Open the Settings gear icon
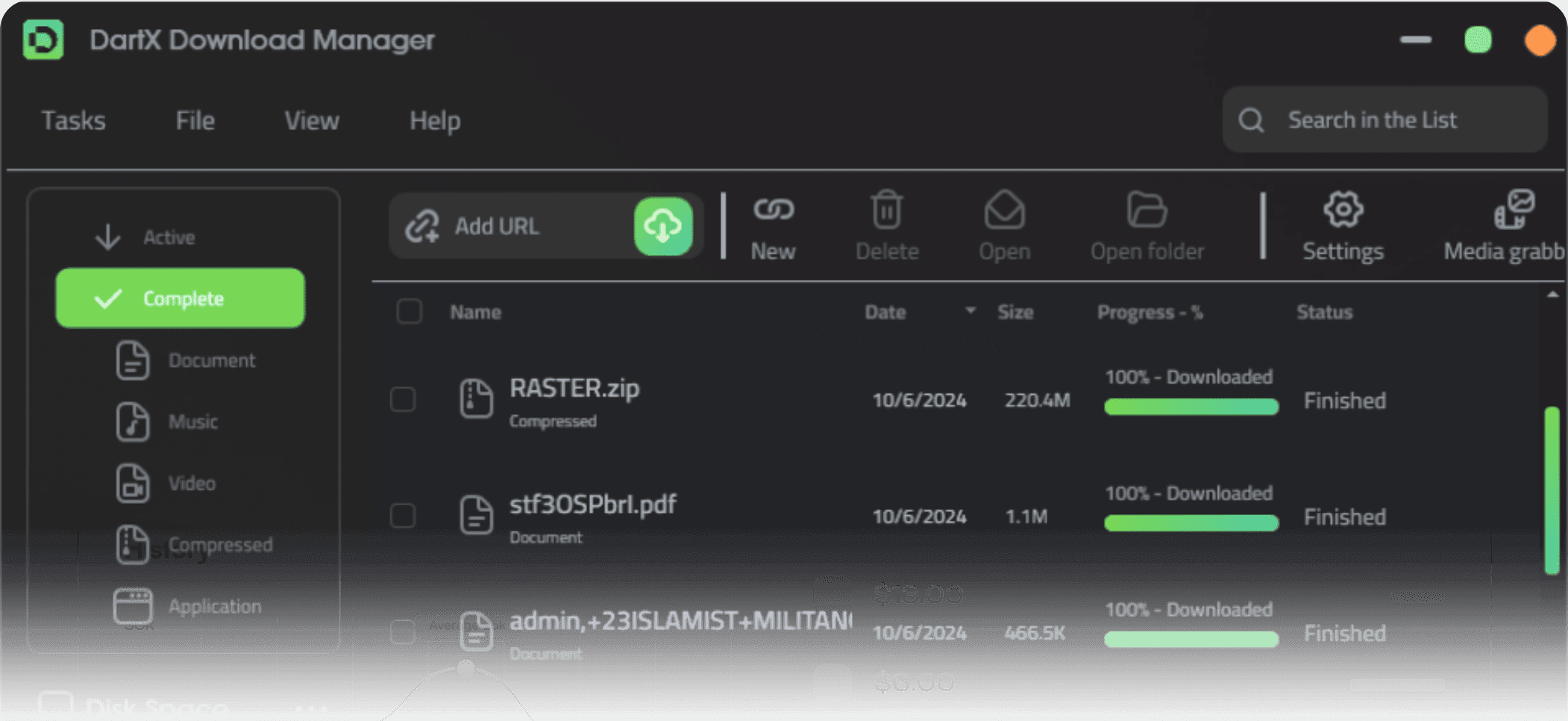 coord(1342,211)
